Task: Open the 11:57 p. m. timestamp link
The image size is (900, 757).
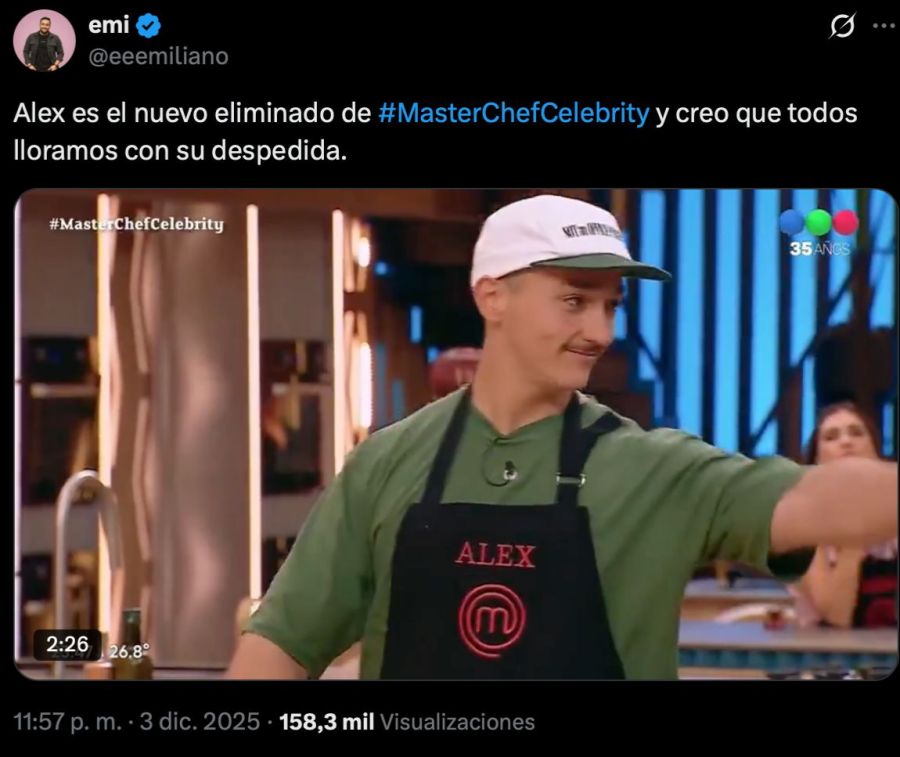Action: 68,721
